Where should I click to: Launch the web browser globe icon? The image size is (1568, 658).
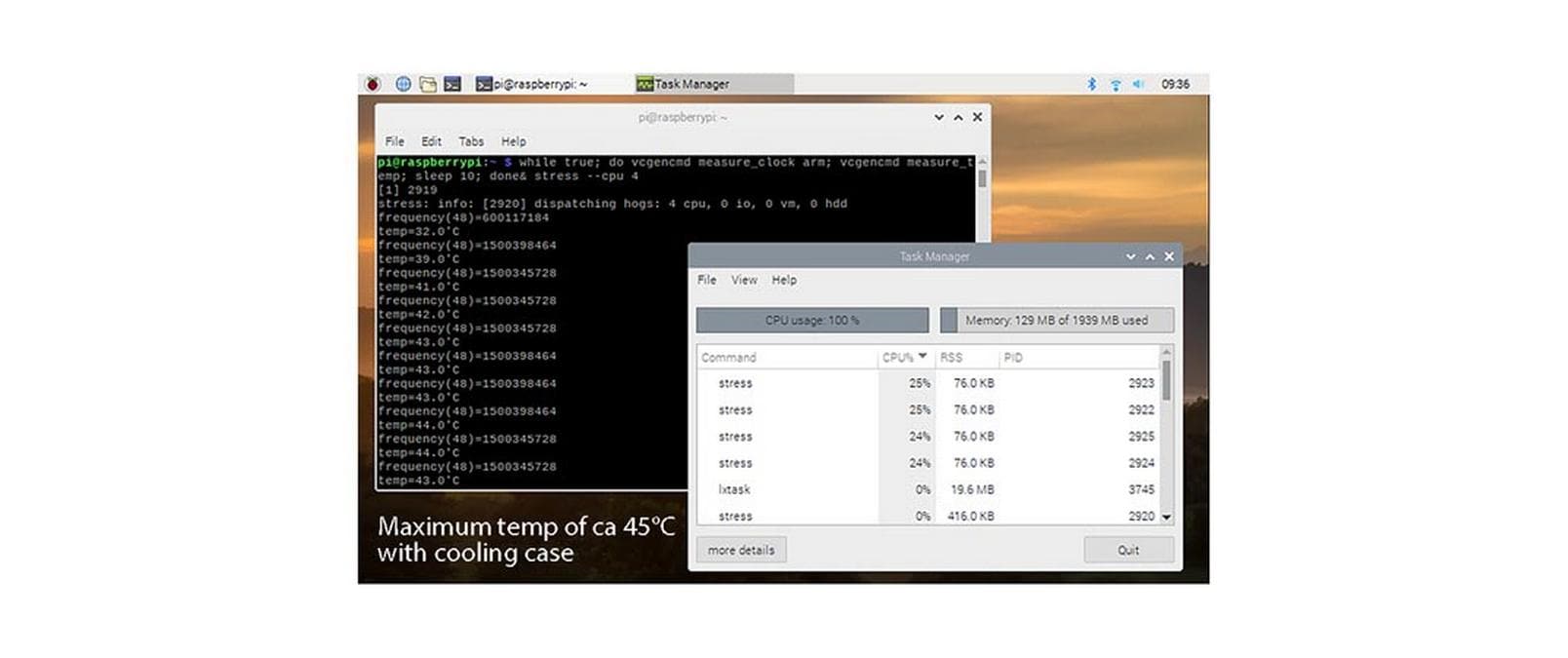[x=403, y=85]
